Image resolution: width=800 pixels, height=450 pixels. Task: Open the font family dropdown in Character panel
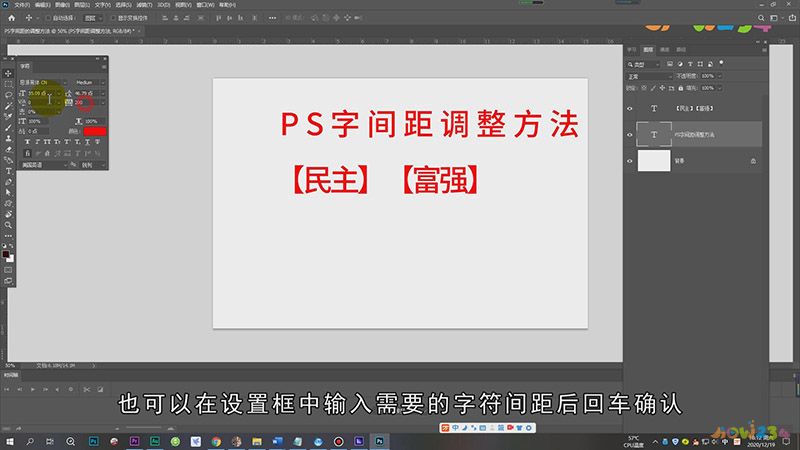tap(65, 83)
